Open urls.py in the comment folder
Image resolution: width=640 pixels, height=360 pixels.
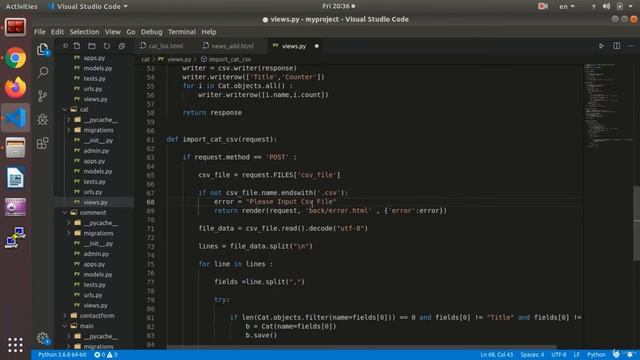coord(93,295)
